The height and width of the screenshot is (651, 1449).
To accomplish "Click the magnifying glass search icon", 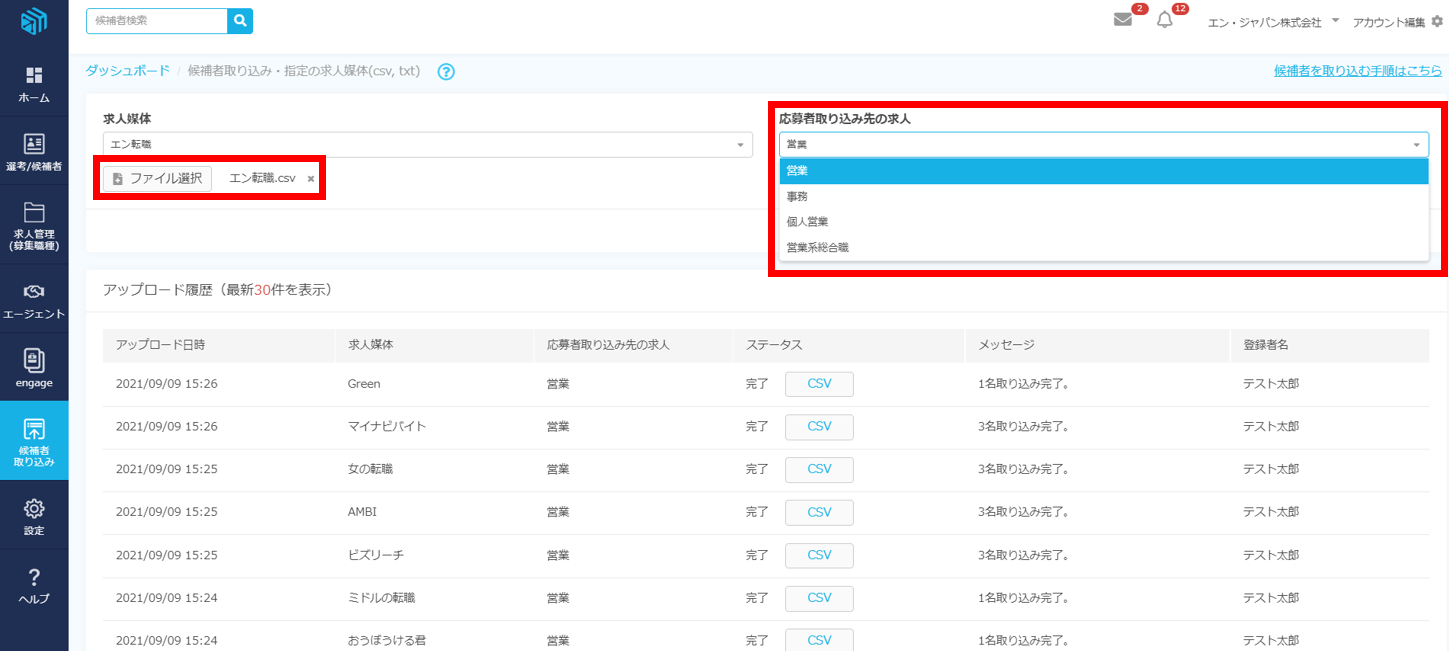I will 240,21.
